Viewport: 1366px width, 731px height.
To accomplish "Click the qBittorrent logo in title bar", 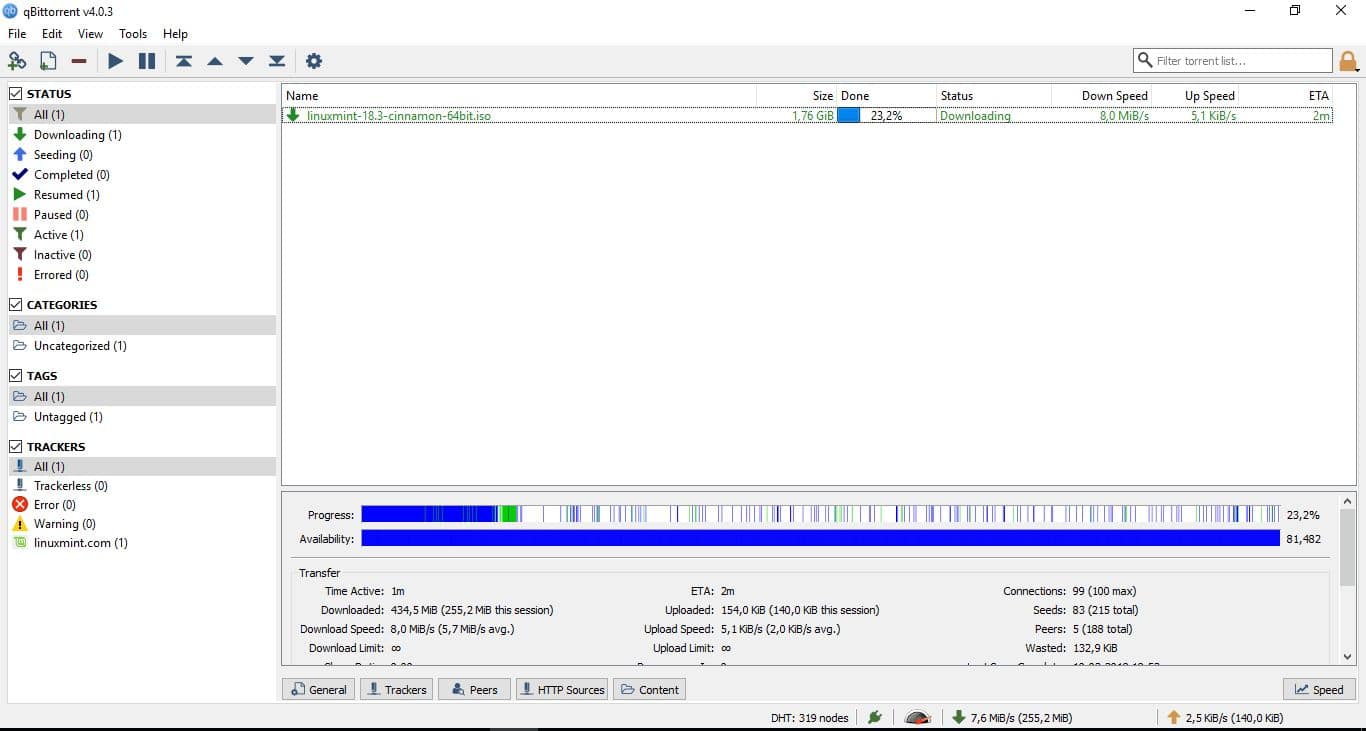I will tap(11, 11).
